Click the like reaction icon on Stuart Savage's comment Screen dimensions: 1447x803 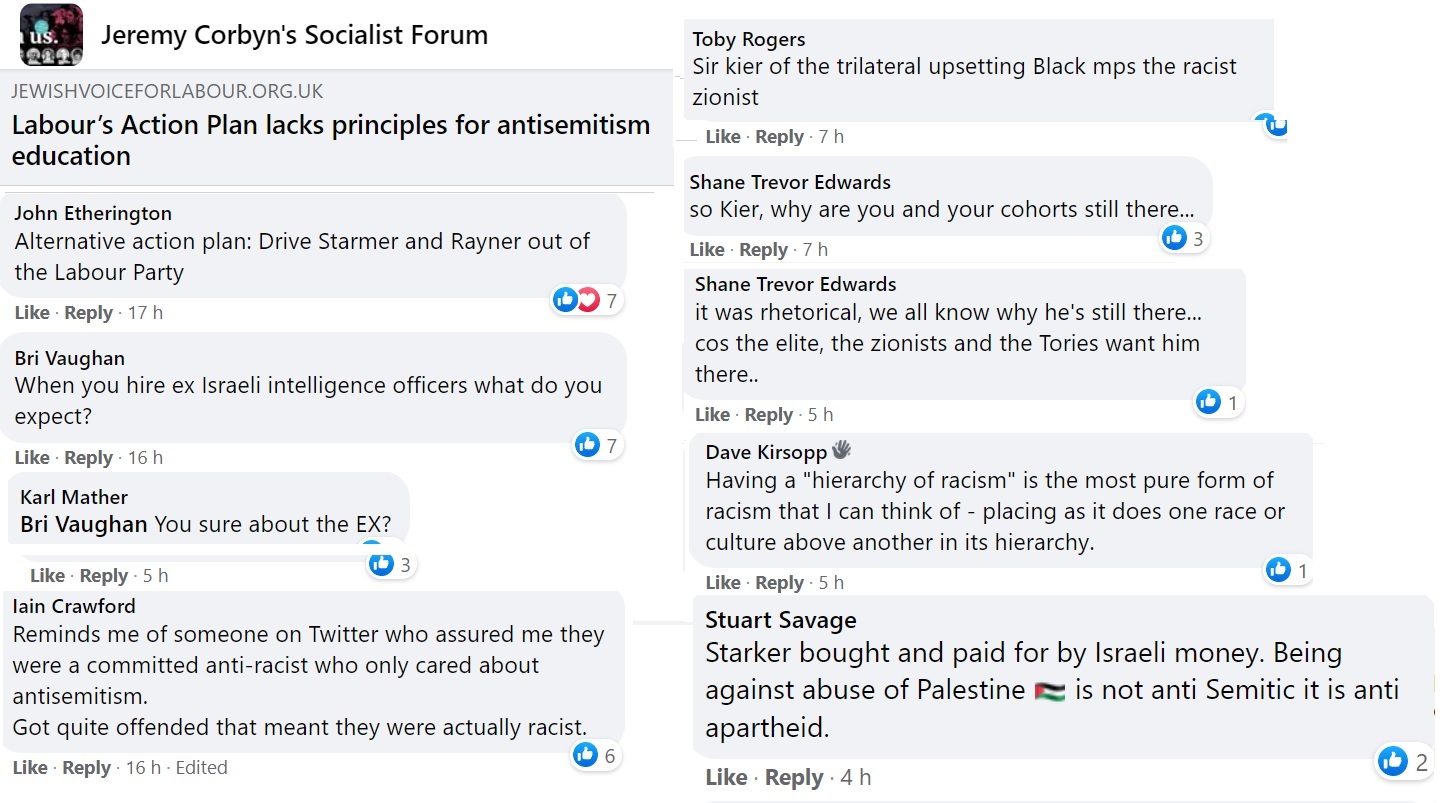[1392, 761]
